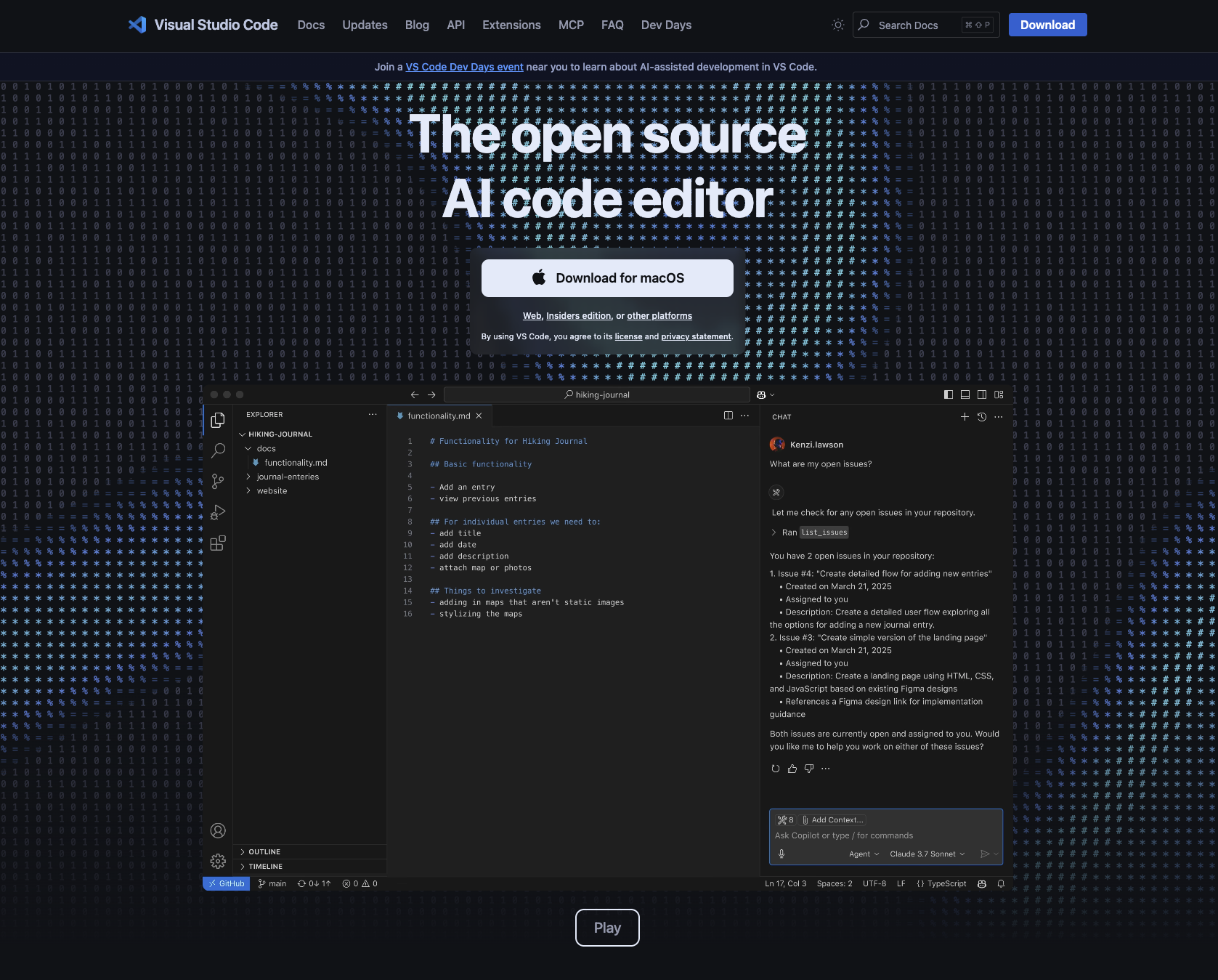
Task: Collapse the docs folder in explorer
Action: point(248,449)
